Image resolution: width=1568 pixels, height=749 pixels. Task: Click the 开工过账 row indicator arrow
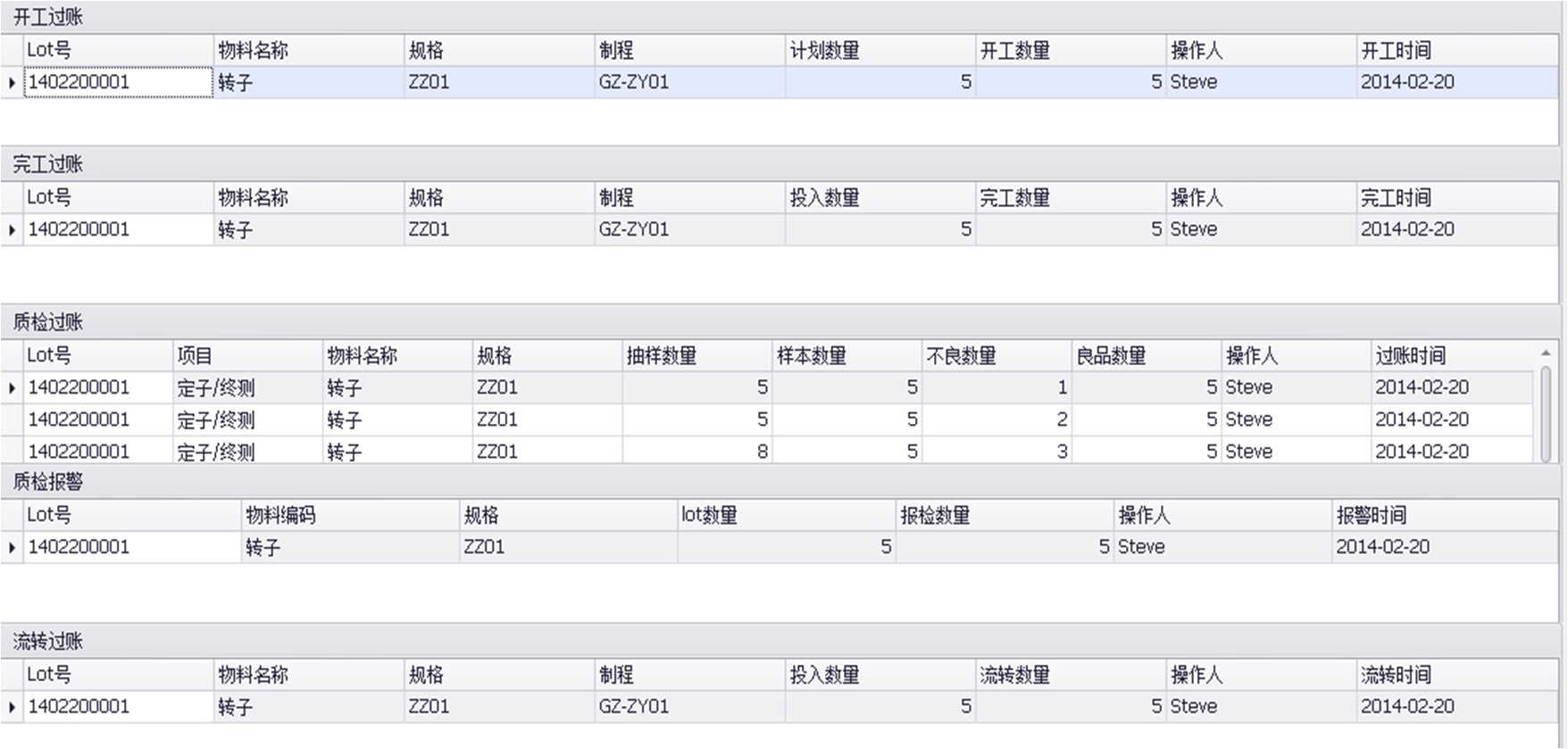coord(12,82)
